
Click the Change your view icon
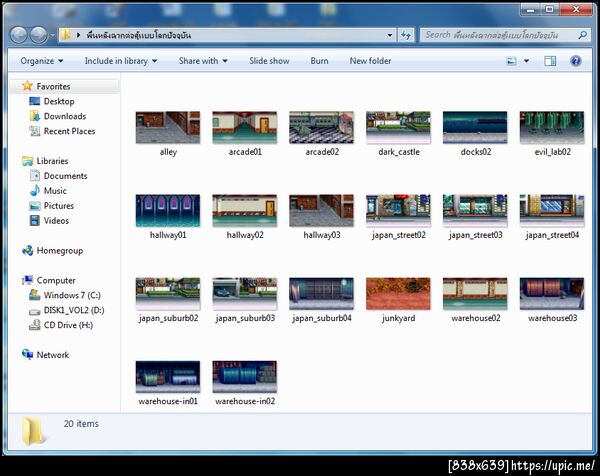512,61
